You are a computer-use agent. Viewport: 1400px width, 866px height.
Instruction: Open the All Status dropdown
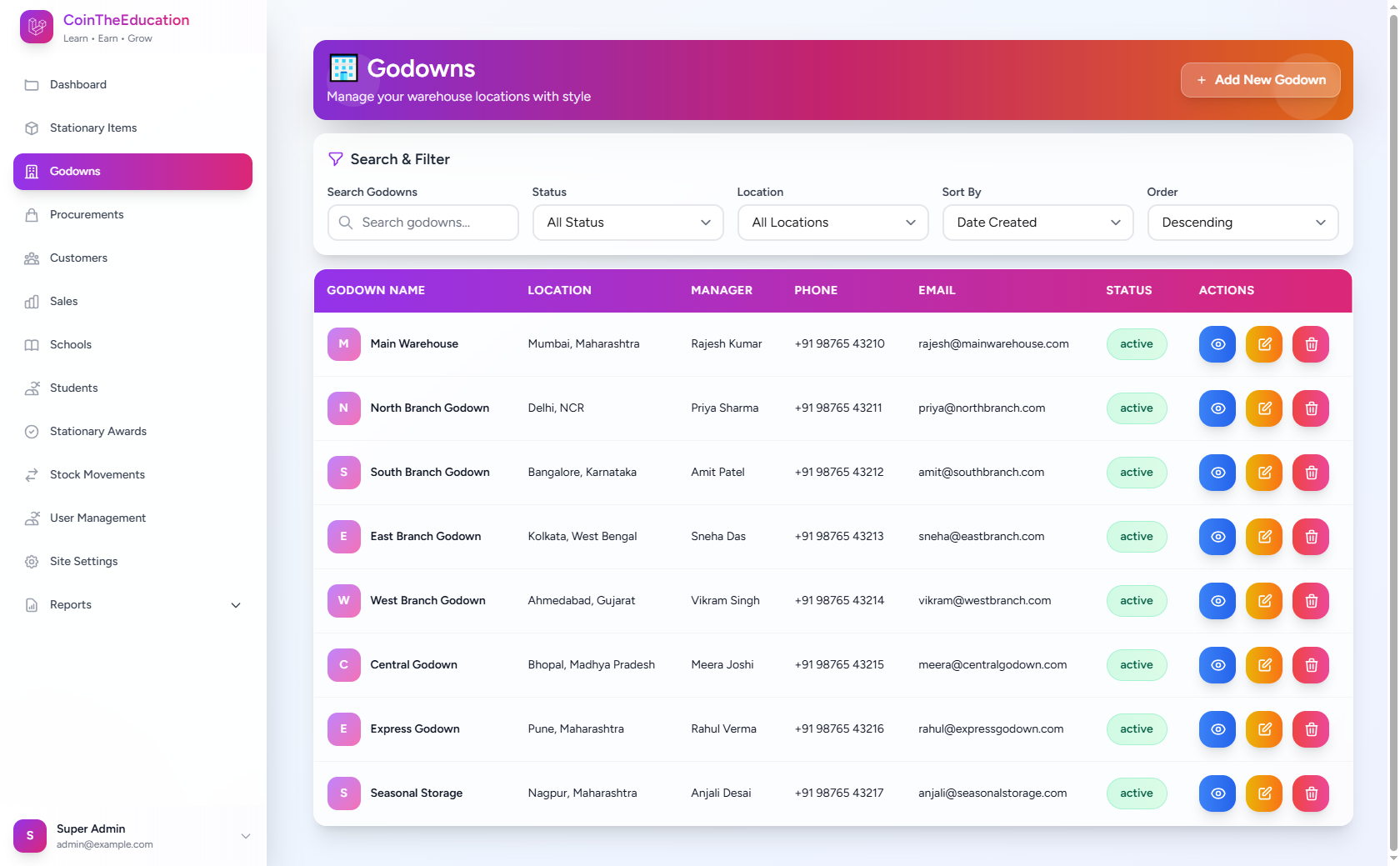(x=627, y=223)
